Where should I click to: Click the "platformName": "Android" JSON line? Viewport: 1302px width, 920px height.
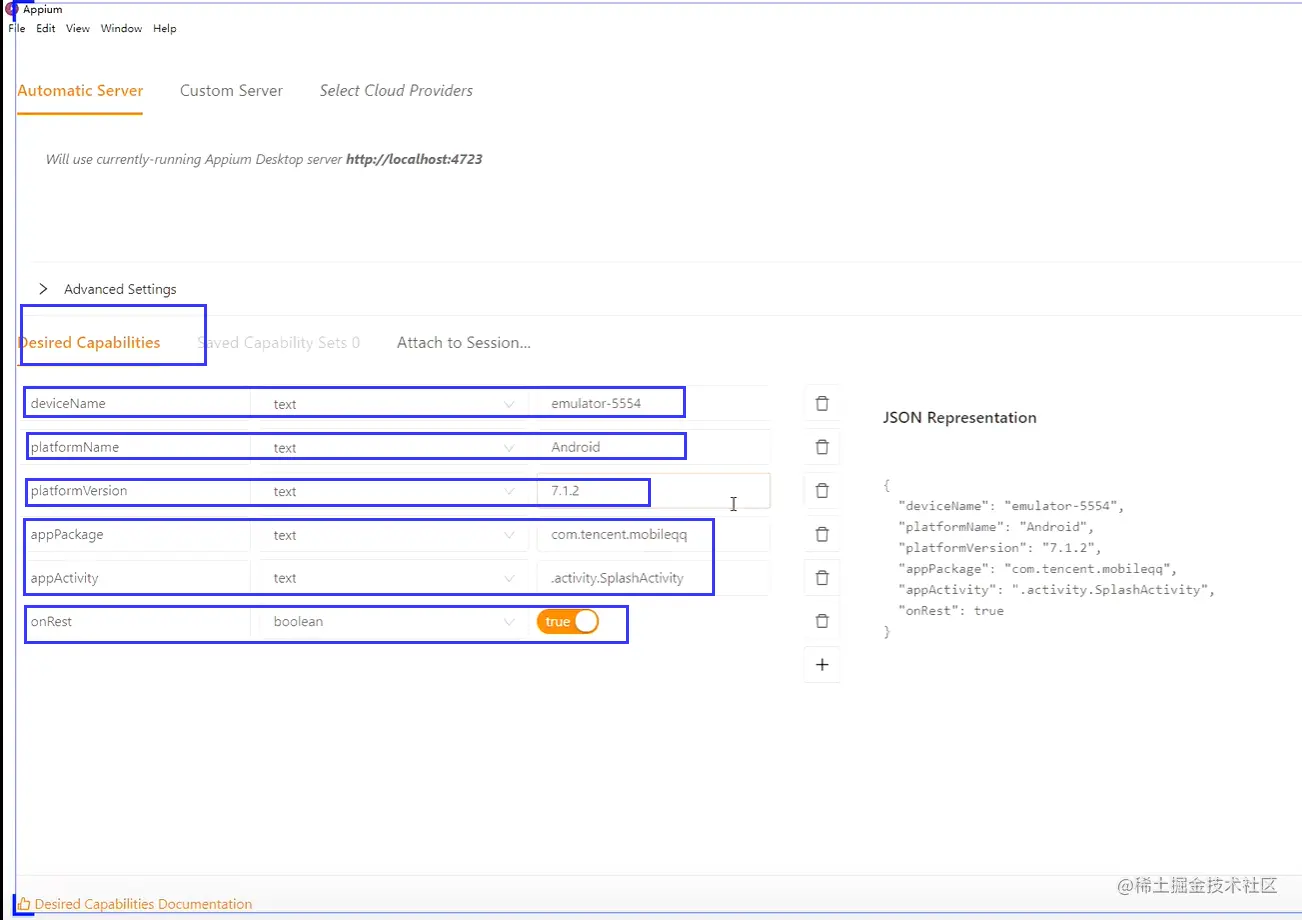(997, 527)
